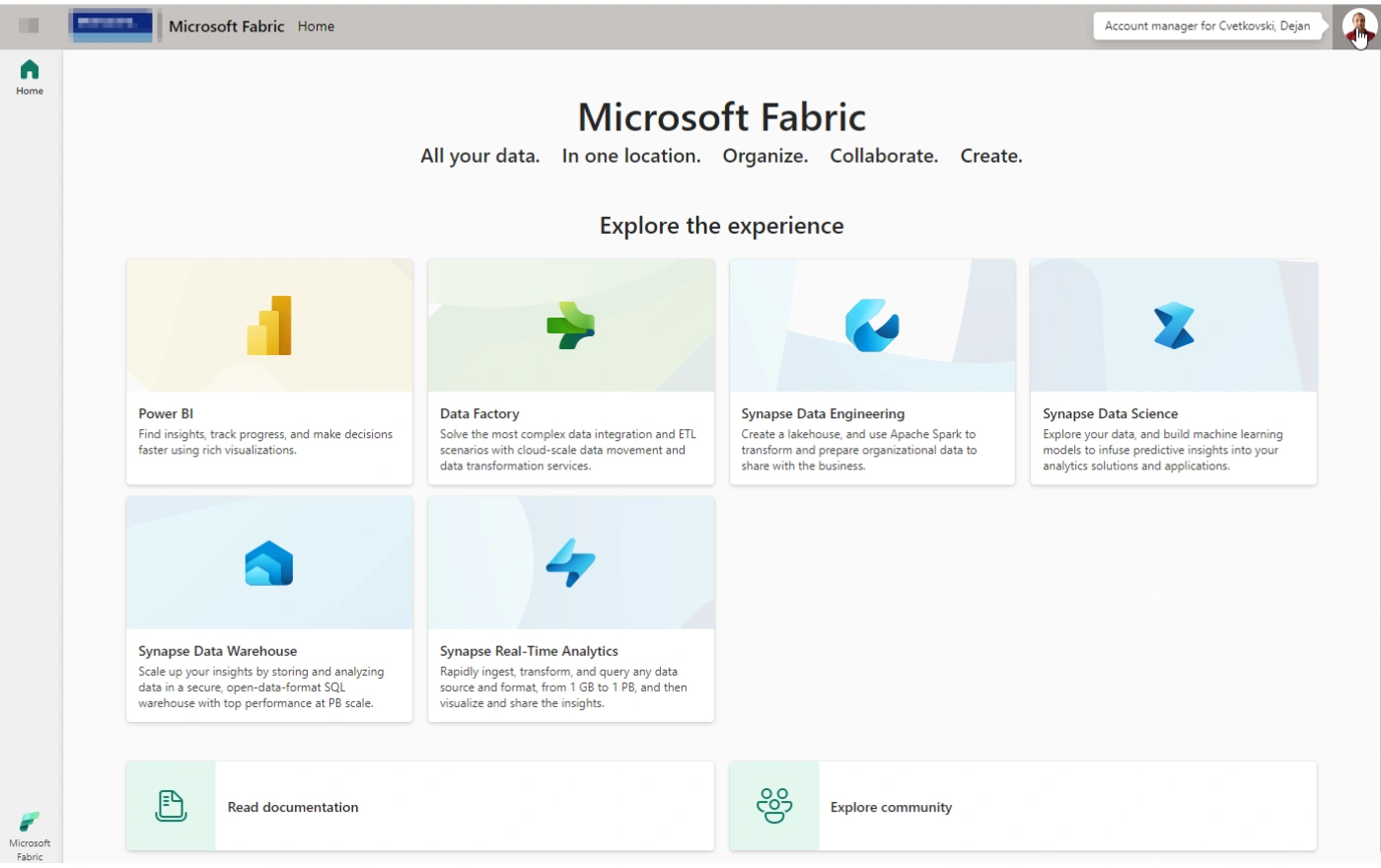Open the app launcher waffle icon

pyautogui.click(x=29, y=26)
